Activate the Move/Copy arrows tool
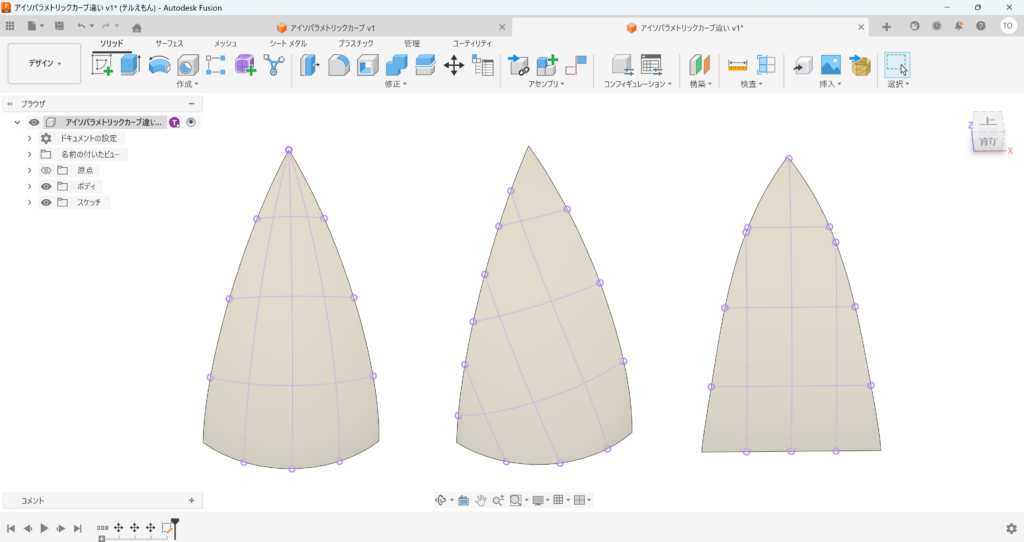Viewport: 1024px width, 542px height. (x=453, y=65)
